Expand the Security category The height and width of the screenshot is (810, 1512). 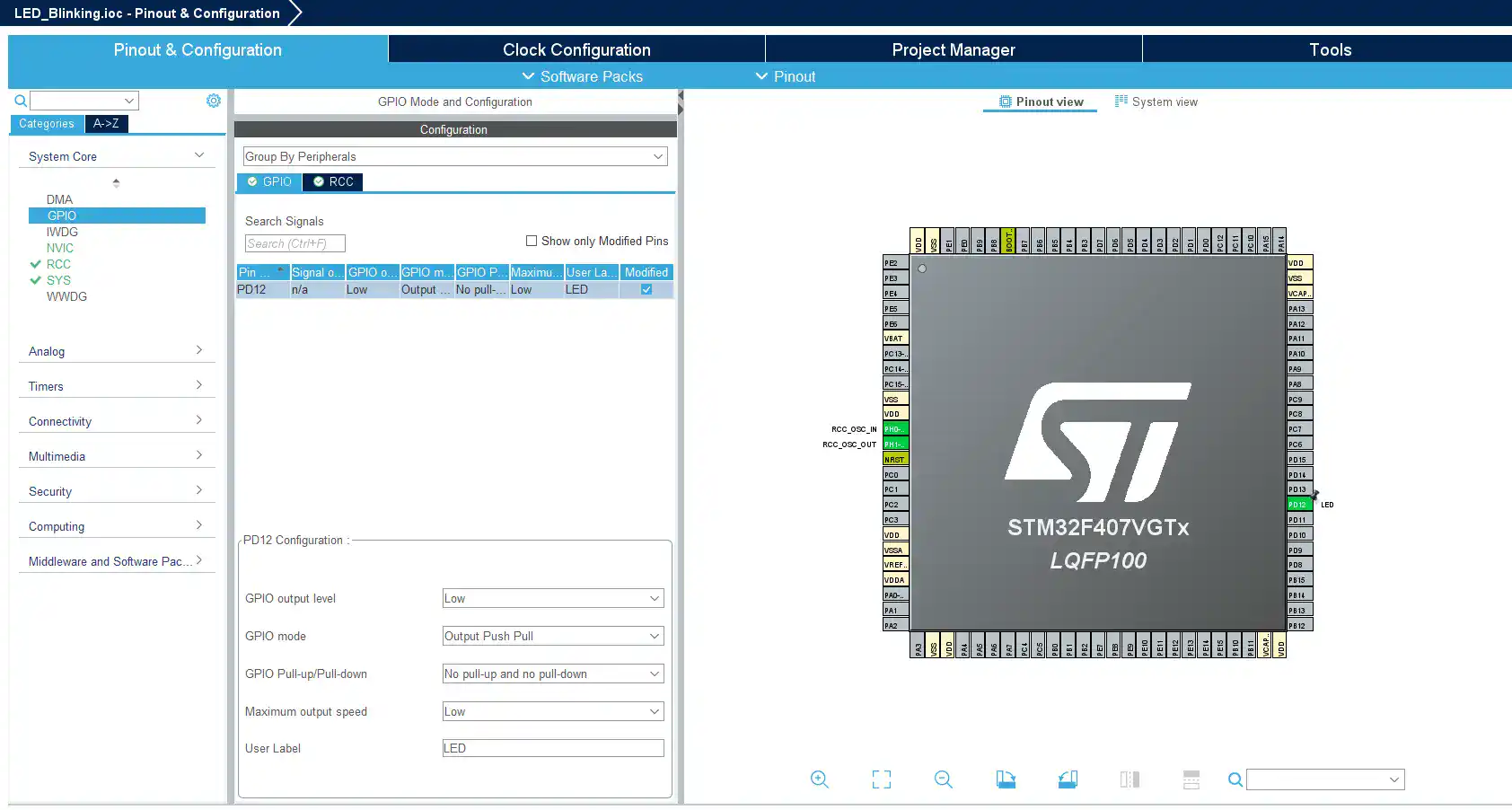[x=117, y=491]
